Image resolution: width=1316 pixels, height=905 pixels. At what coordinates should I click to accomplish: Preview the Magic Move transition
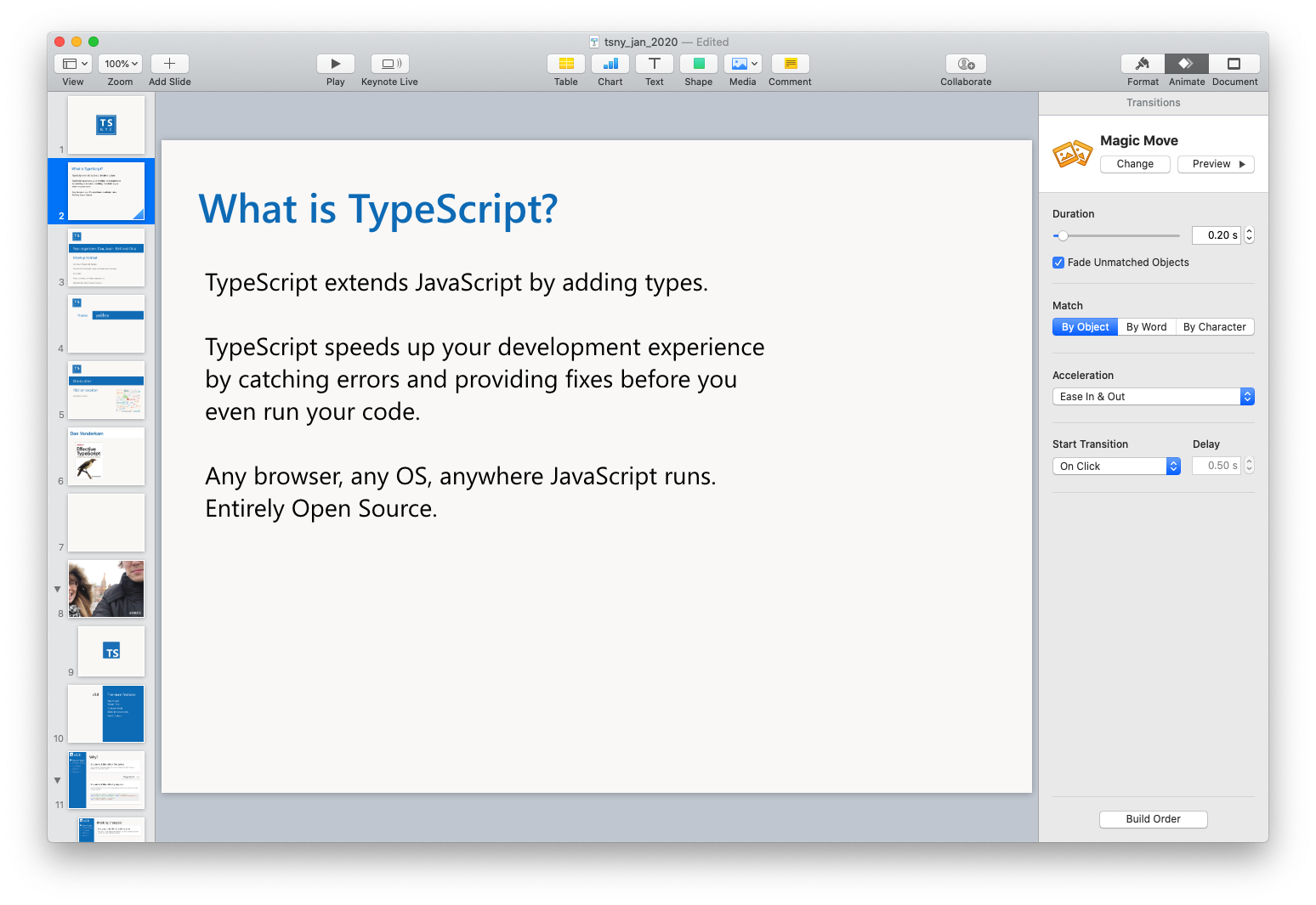click(x=1216, y=164)
